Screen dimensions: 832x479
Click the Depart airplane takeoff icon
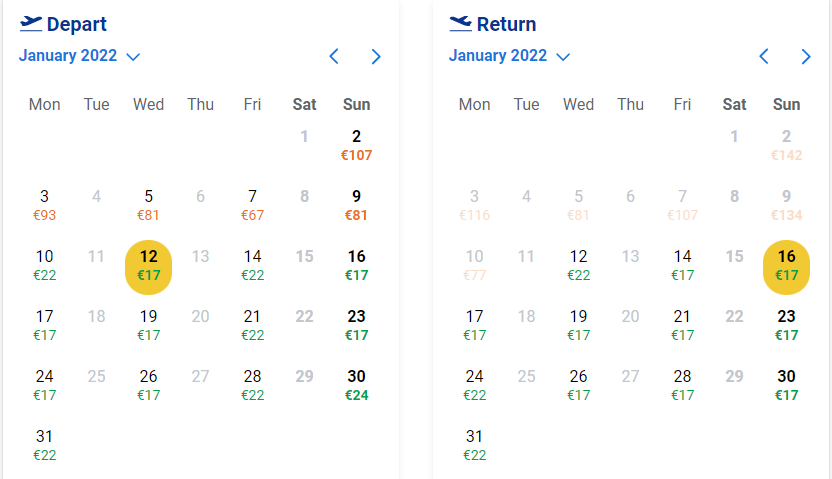tap(31, 24)
